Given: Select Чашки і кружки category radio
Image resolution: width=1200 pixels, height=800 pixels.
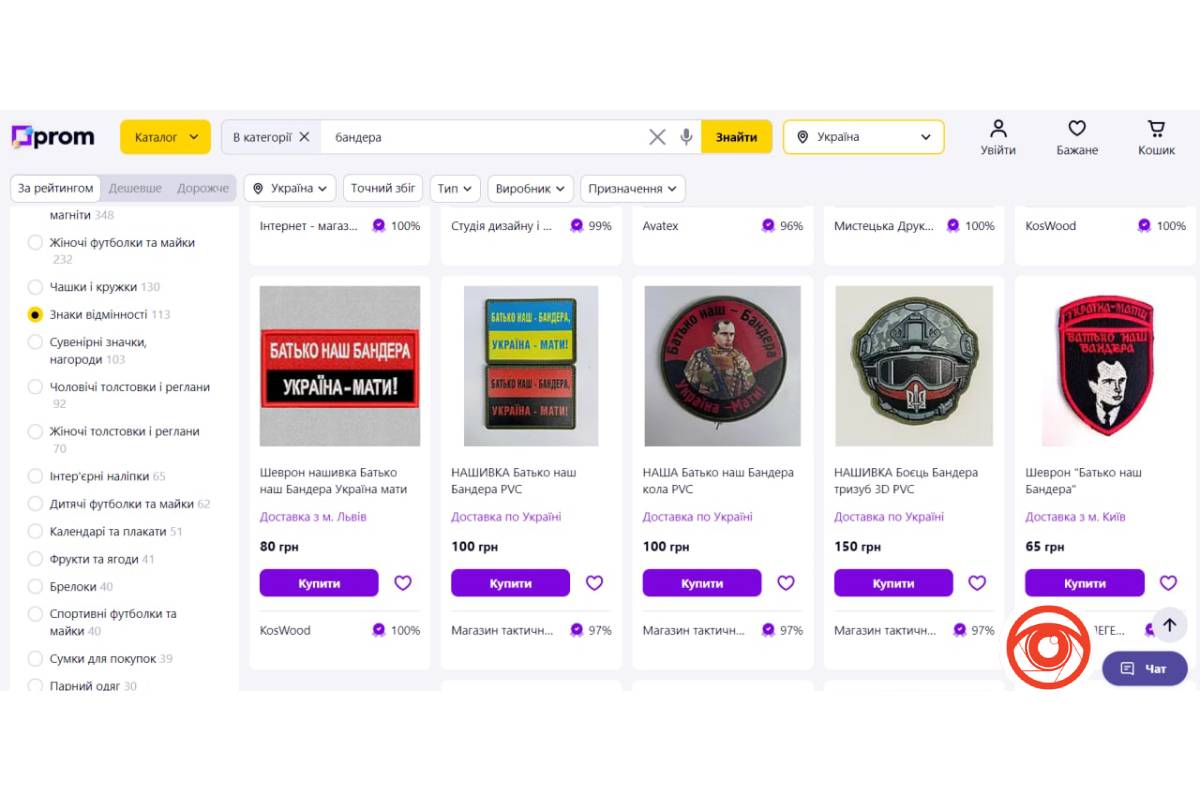Looking at the screenshot, I should (x=35, y=287).
